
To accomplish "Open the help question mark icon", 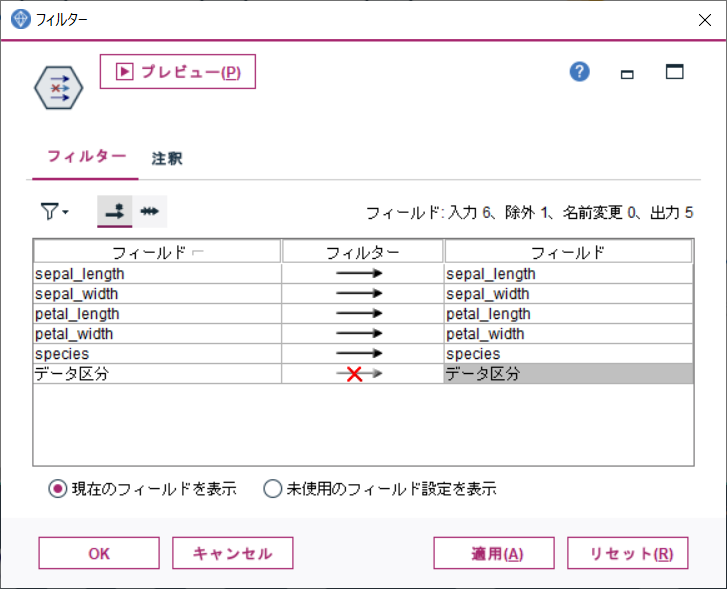I will [580, 72].
